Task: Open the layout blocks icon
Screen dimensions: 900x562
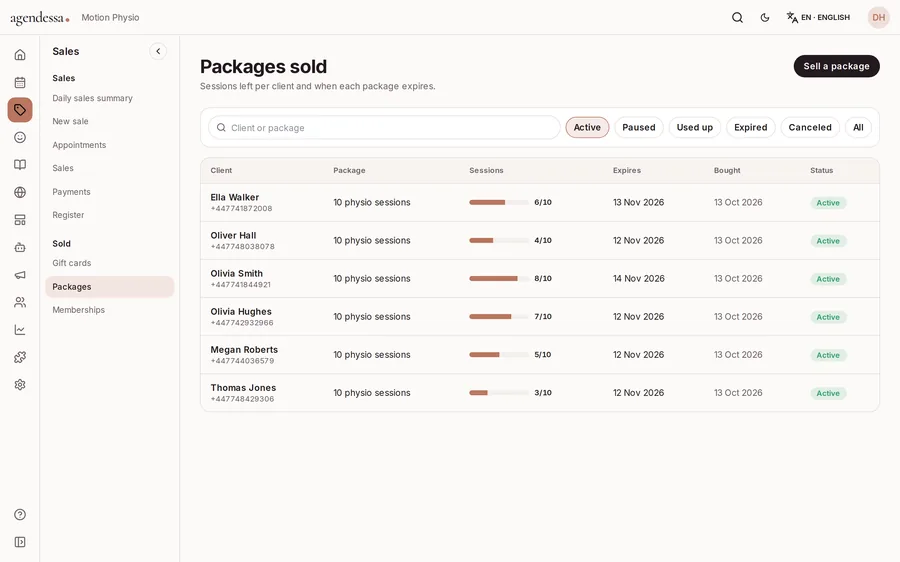Action: 20,220
